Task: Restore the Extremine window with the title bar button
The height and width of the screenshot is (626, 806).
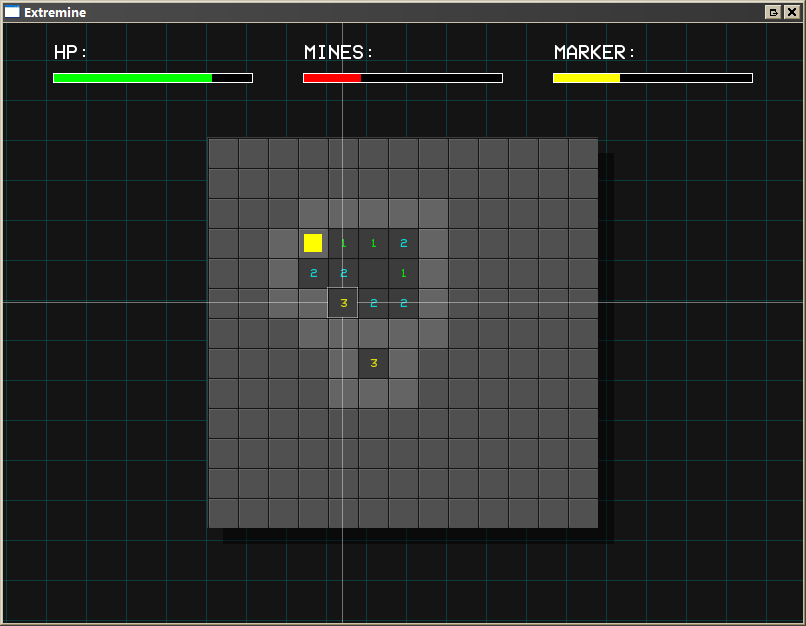Action: 773,12
